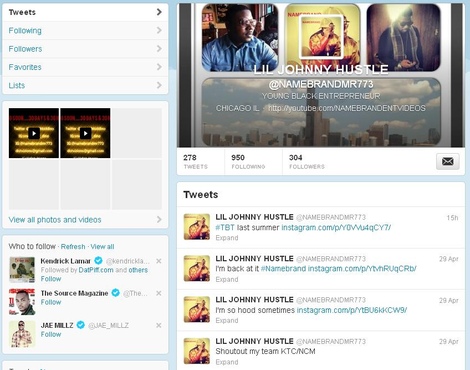
Task: Dismiss The Source Magazine suggestion
Action: 159,293
